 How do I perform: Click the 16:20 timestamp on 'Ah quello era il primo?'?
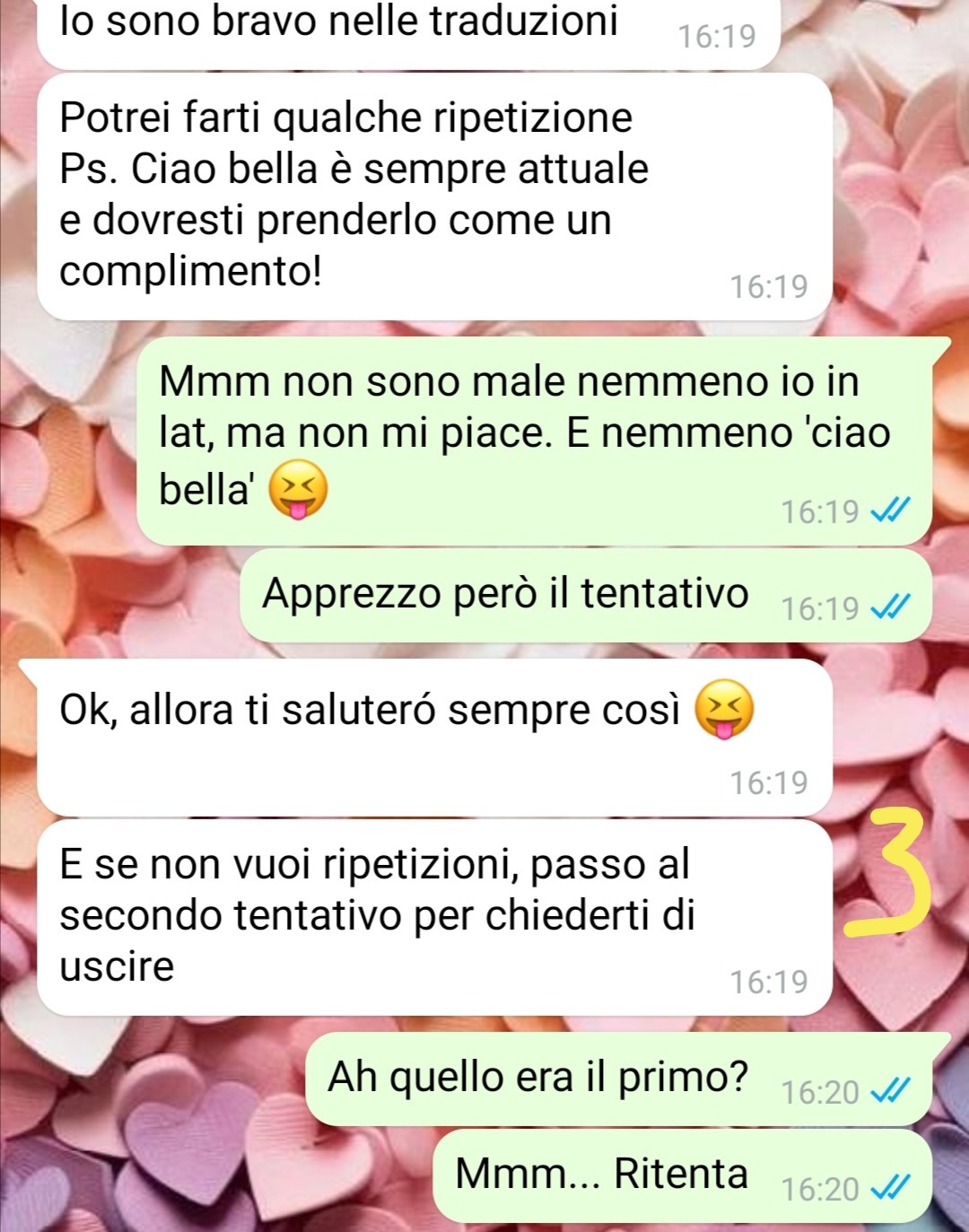pos(820,1092)
